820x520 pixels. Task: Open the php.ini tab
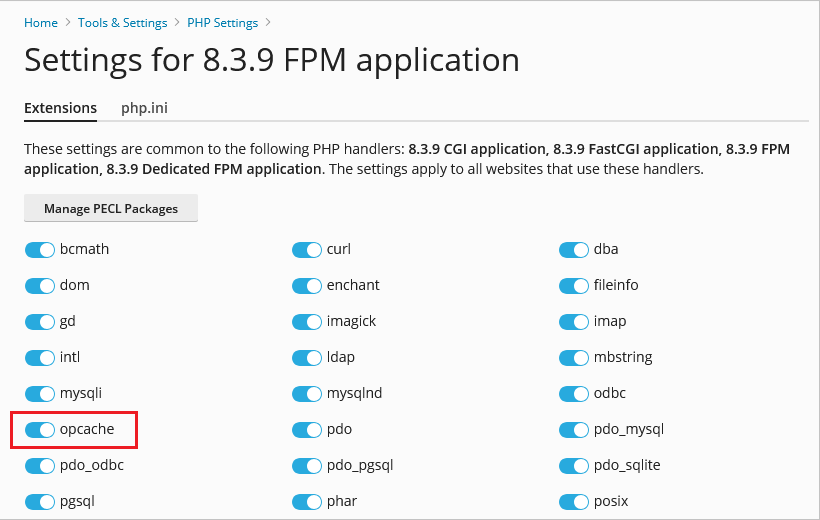pyautogui.click(x=144, y=108)
